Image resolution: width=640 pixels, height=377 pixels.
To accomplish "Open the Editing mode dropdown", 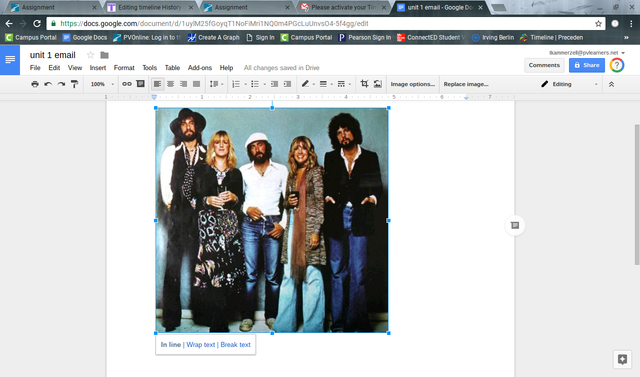I will pyautogui.click(x=569, y=84).
